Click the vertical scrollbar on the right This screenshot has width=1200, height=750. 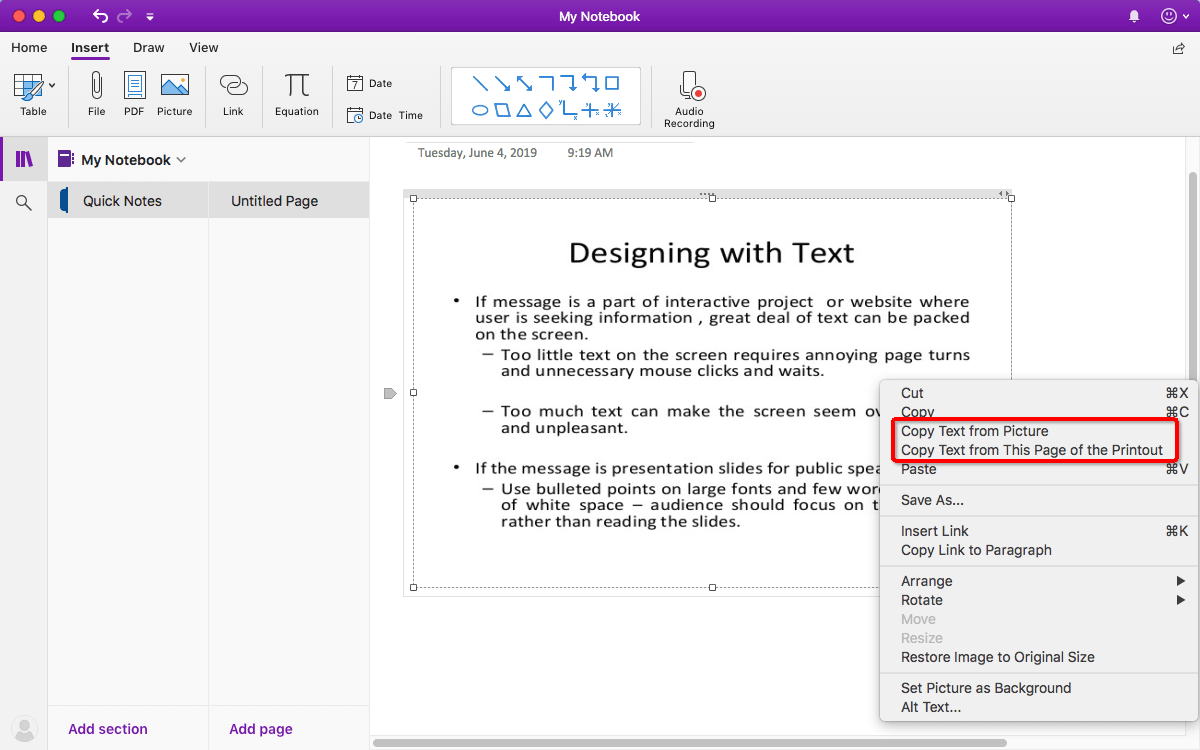(1191, 275)
